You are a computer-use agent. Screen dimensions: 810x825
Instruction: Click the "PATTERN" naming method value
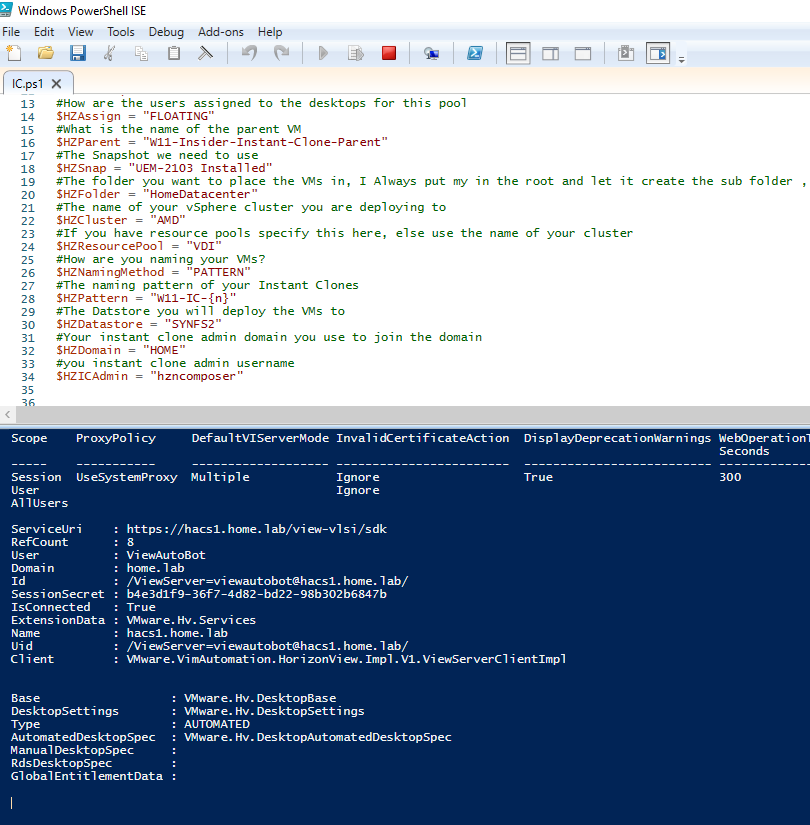(x=218, y=272)
